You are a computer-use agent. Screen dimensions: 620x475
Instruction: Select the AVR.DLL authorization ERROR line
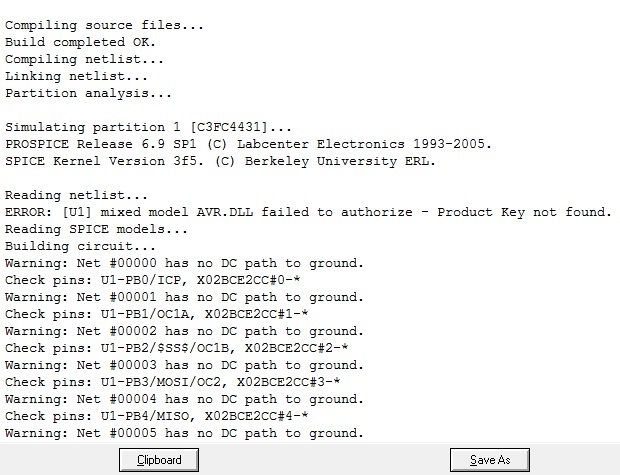(x=308, y=212)
